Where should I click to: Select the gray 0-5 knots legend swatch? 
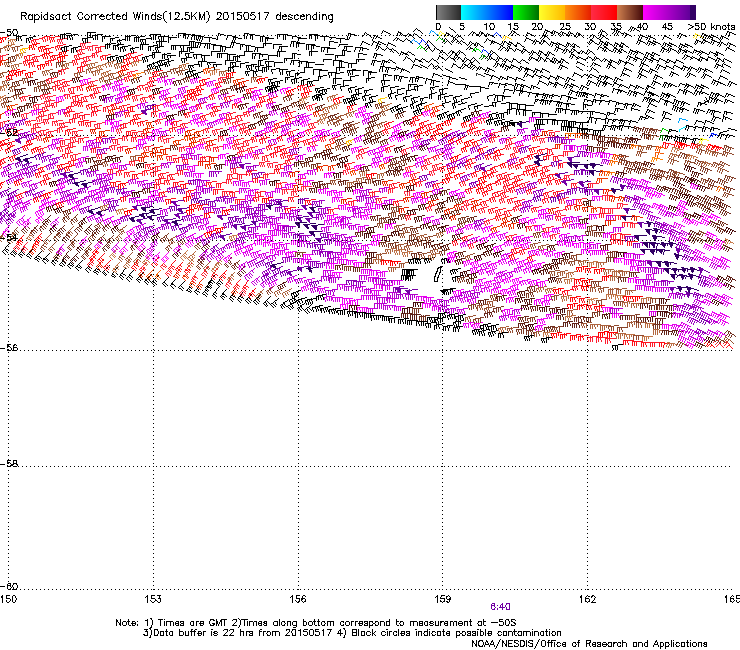click(x=448, y=12)
